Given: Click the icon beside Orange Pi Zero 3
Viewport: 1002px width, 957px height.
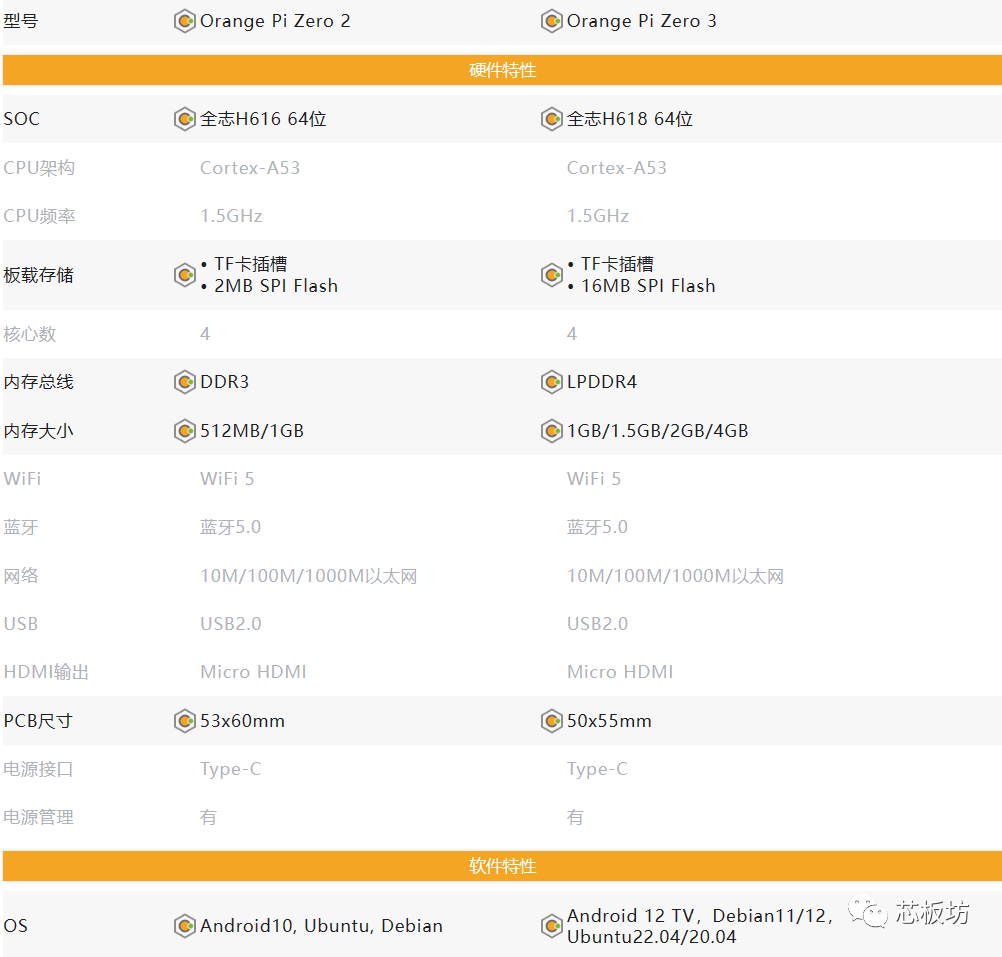Looking at the screenshot, I should tap(551, 21).
